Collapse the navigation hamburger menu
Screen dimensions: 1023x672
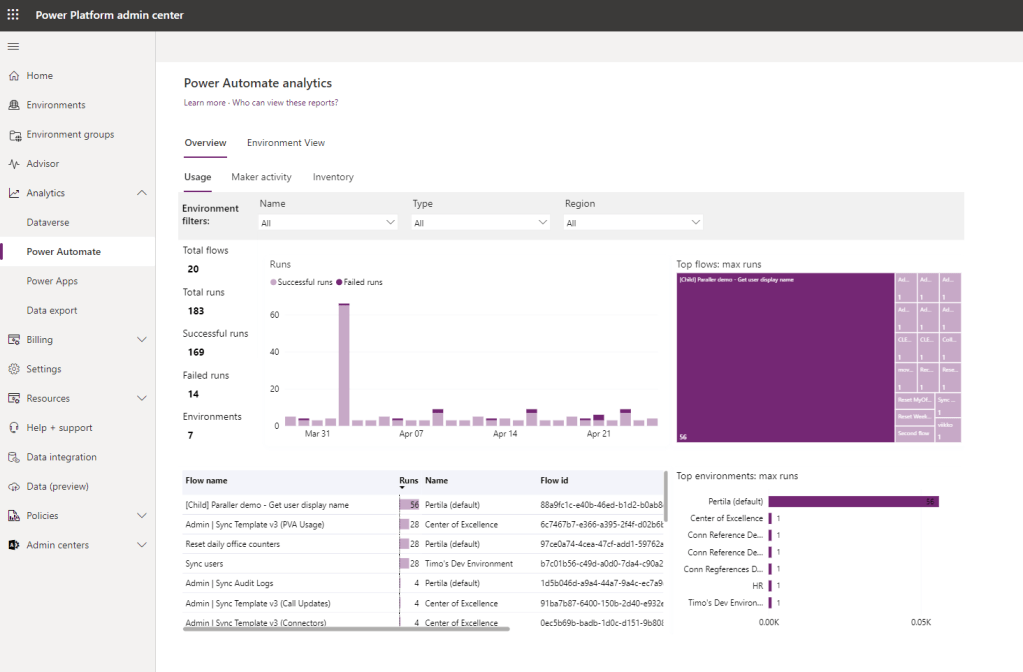(x=13, y=47)
